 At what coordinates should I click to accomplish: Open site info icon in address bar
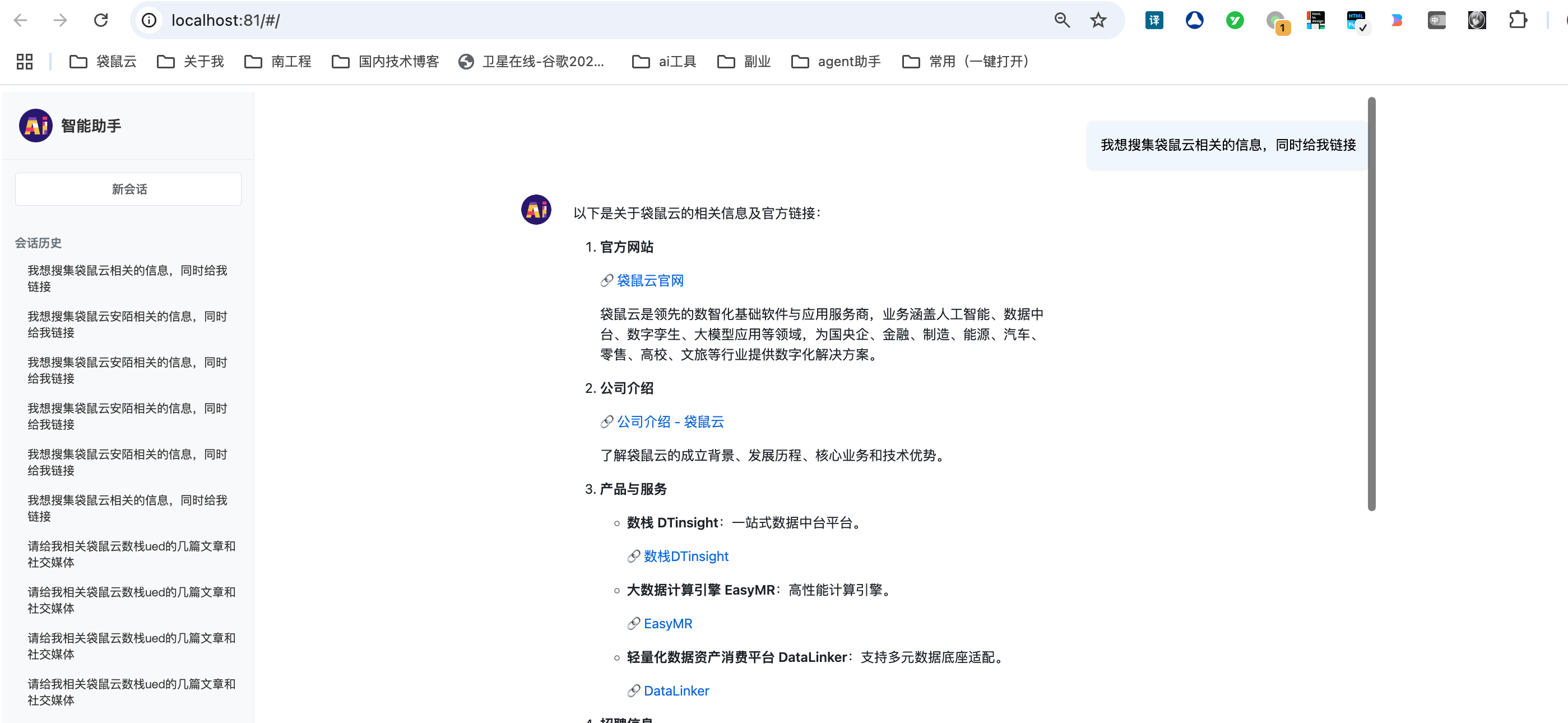pyautogui.click(x=149, y=20)
